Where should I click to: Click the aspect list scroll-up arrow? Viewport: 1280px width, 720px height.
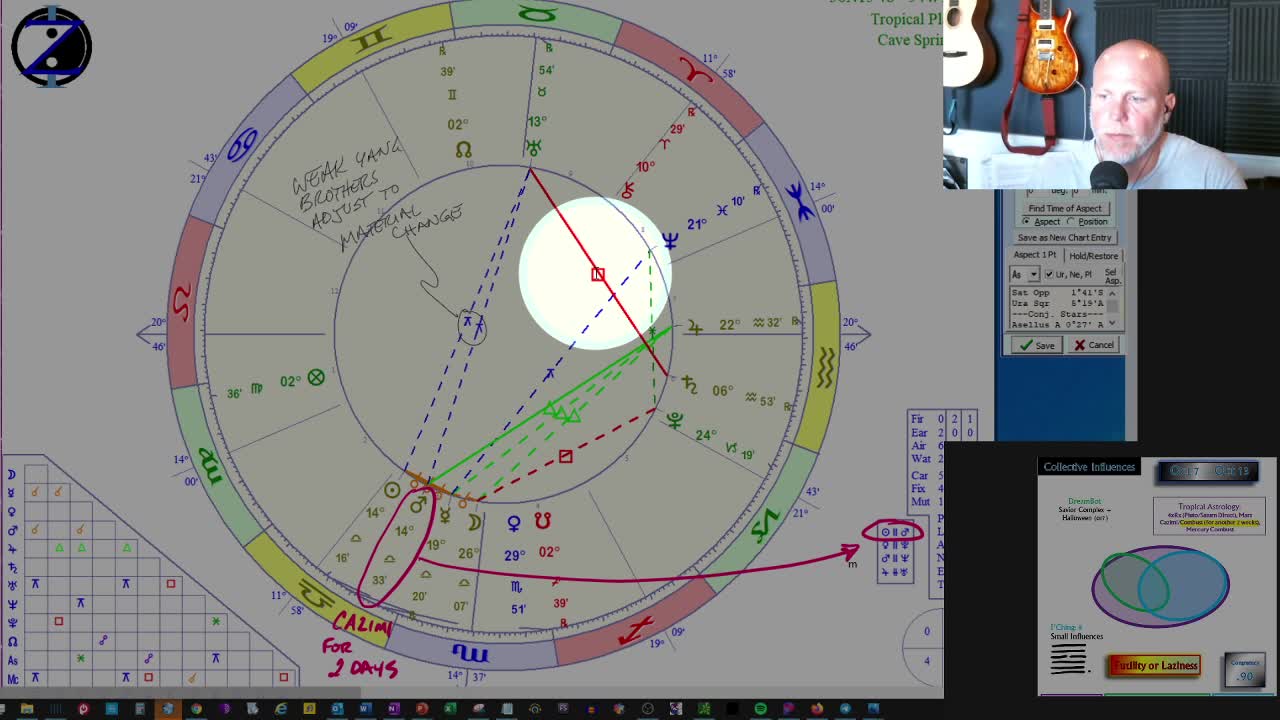pos(1112,293)
